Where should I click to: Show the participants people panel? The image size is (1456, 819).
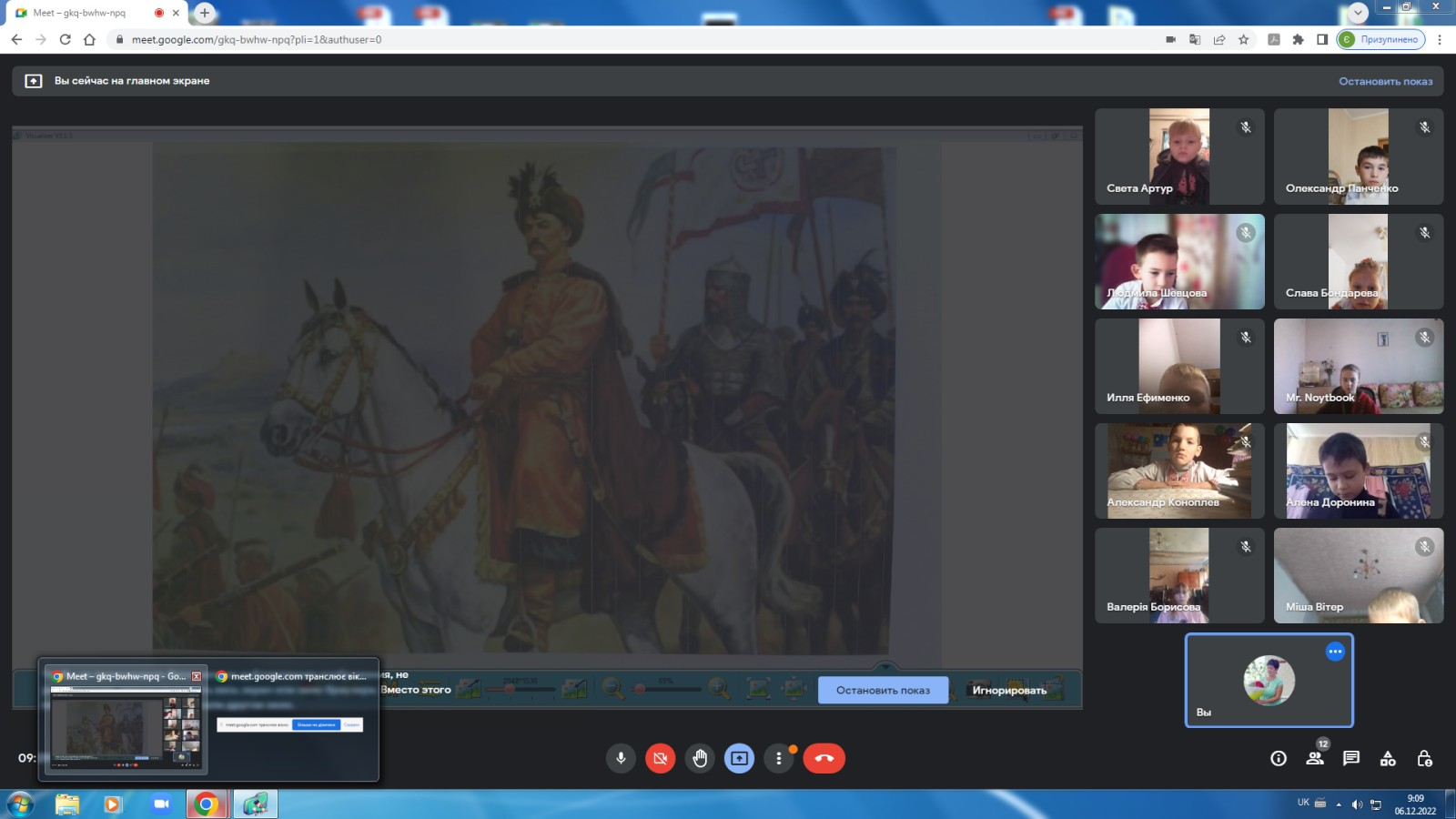coord(1315,758)
